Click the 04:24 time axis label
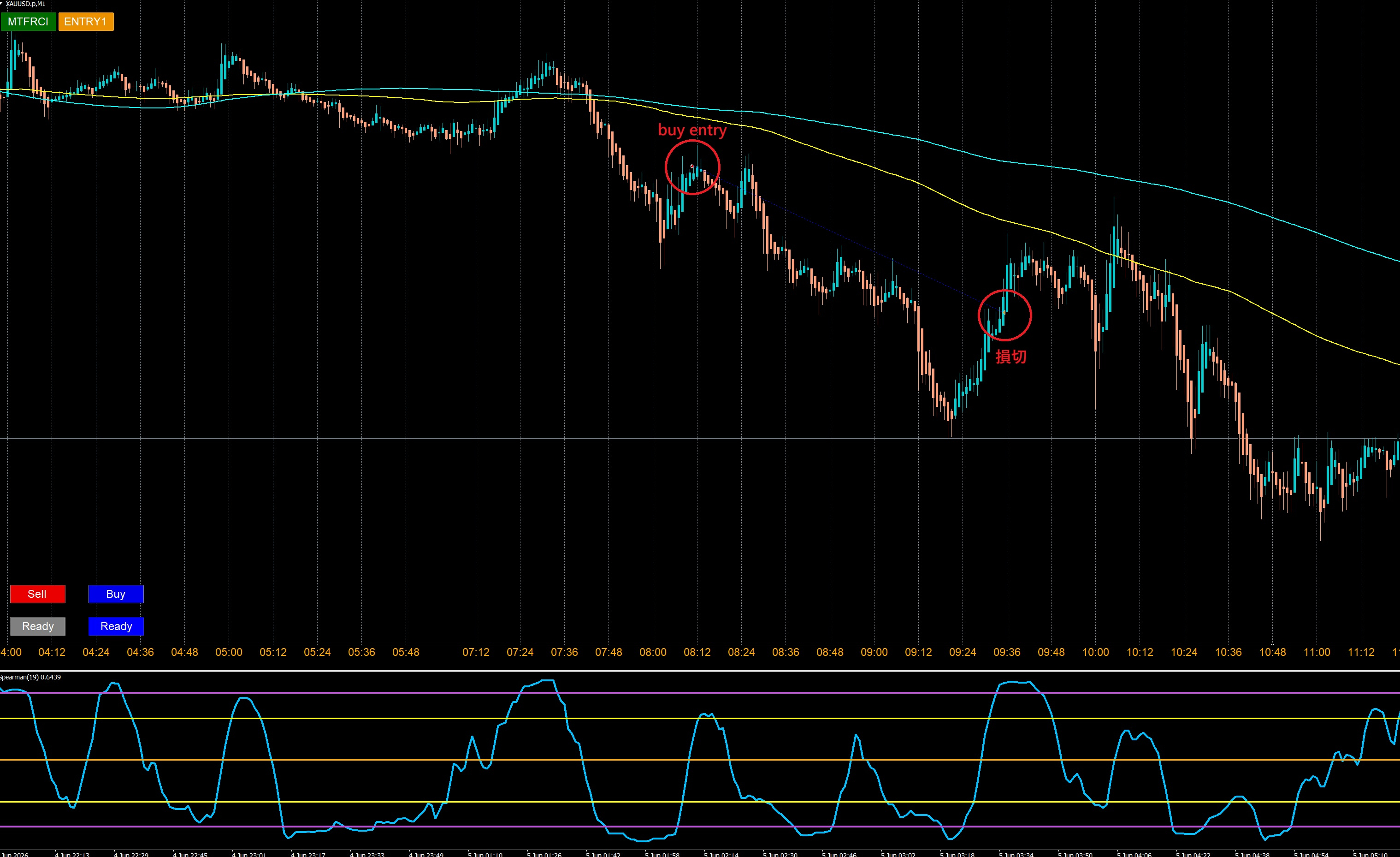Viewport: 1400px width, 857px height. 96,652
